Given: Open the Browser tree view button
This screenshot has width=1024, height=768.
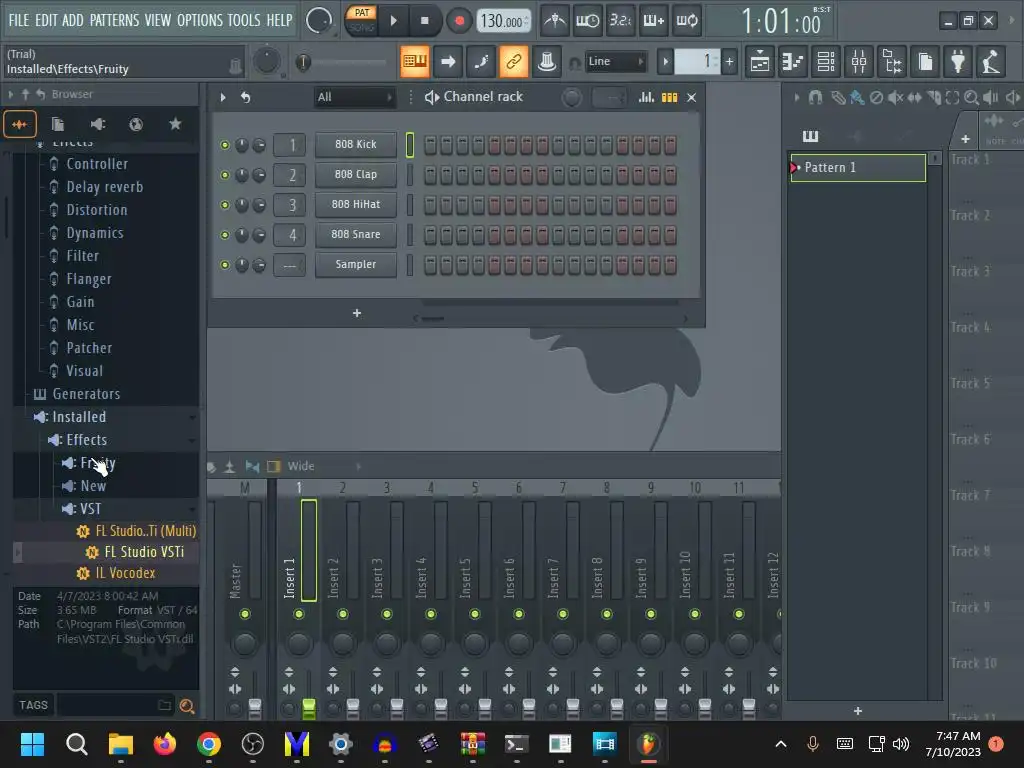Looking at the screenshot, I should pos(892,62).
